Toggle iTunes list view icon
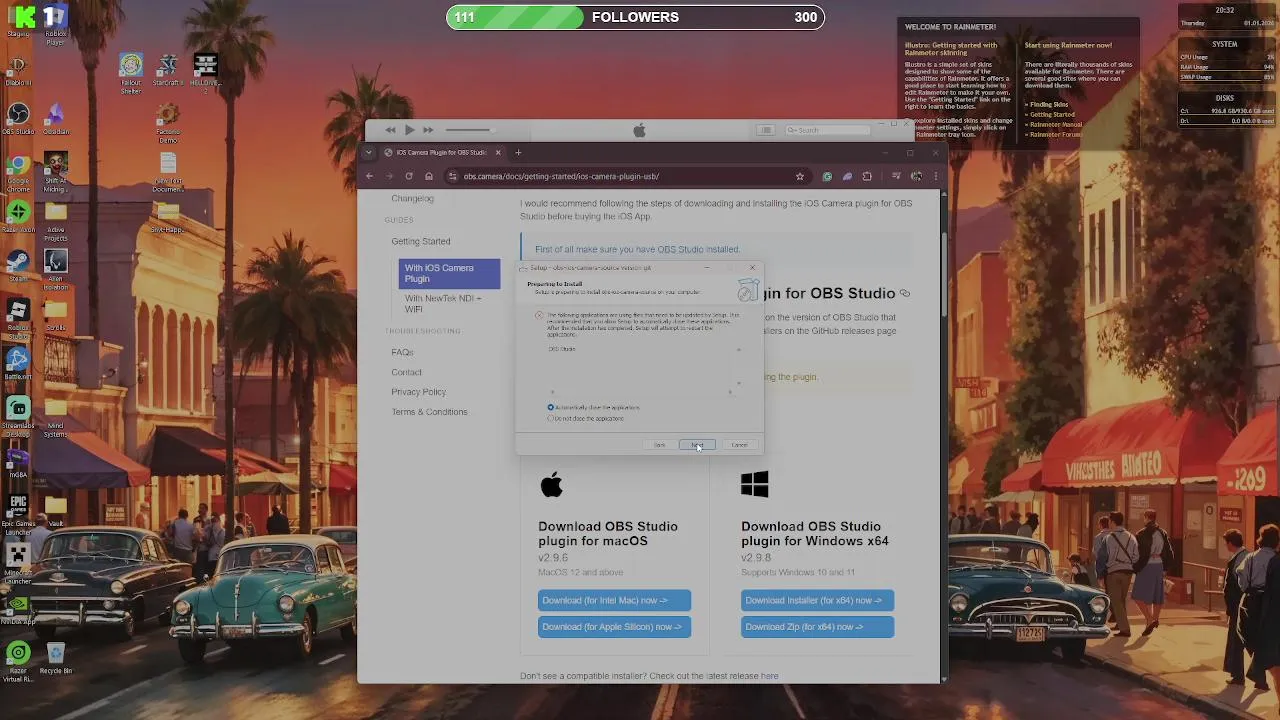The image size is (1280, 720). pos(765,130)
